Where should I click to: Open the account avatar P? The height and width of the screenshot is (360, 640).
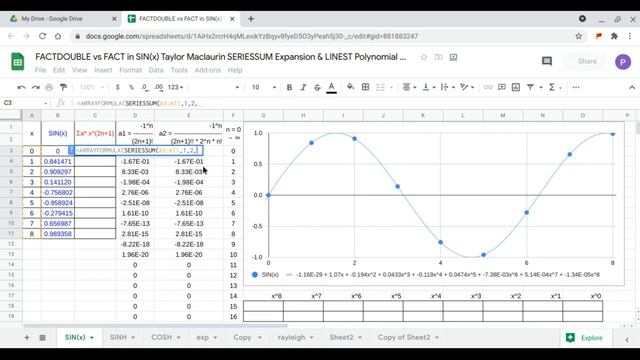[623, 62]
